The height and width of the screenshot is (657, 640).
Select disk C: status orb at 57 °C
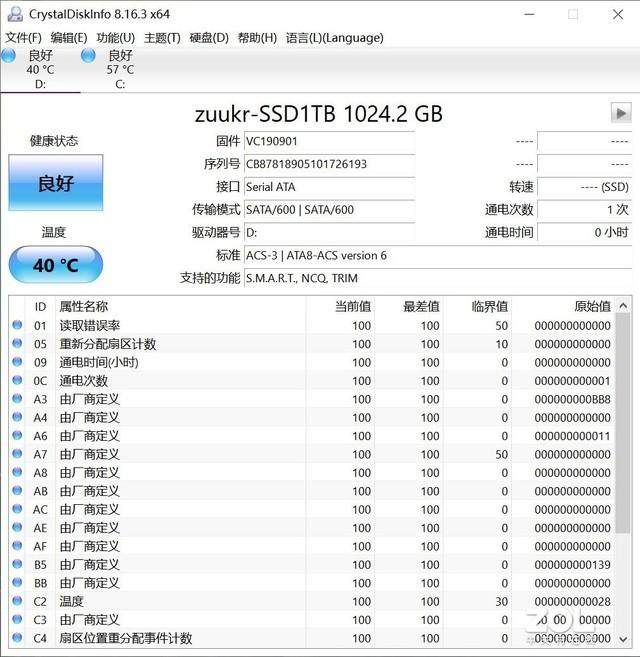click(88, 55)
